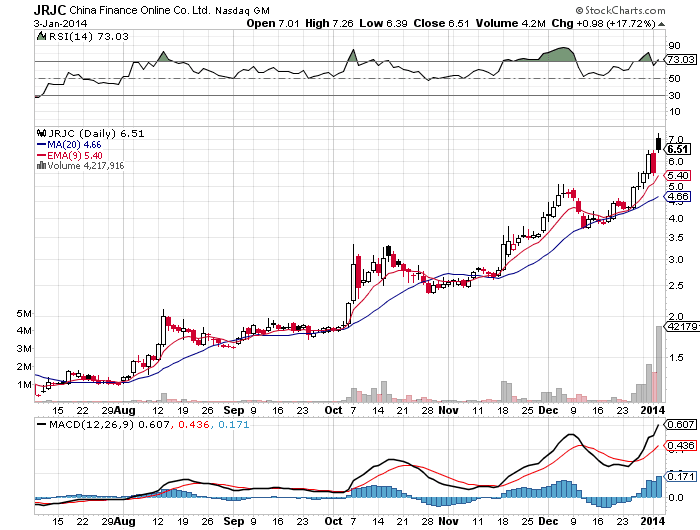This screenshot has height=530, width=700.
Task: Click Dec on the price panel date axis
Action: click(548, 410)
